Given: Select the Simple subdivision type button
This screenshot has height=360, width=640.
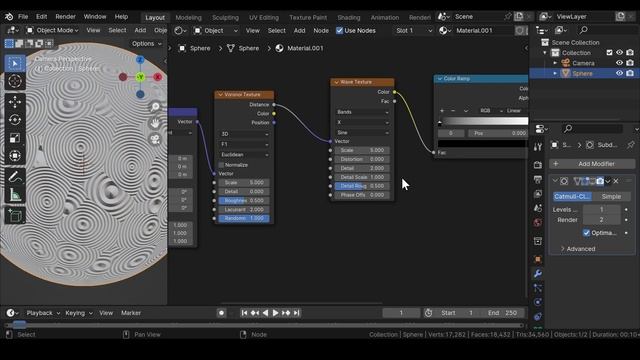Looking at the screenshot, I should [611, 196].
